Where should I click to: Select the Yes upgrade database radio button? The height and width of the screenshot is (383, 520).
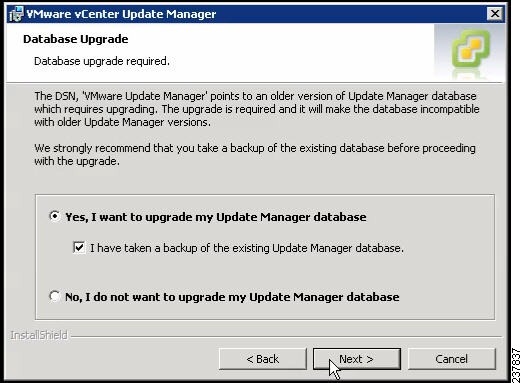tap(54, 216)
